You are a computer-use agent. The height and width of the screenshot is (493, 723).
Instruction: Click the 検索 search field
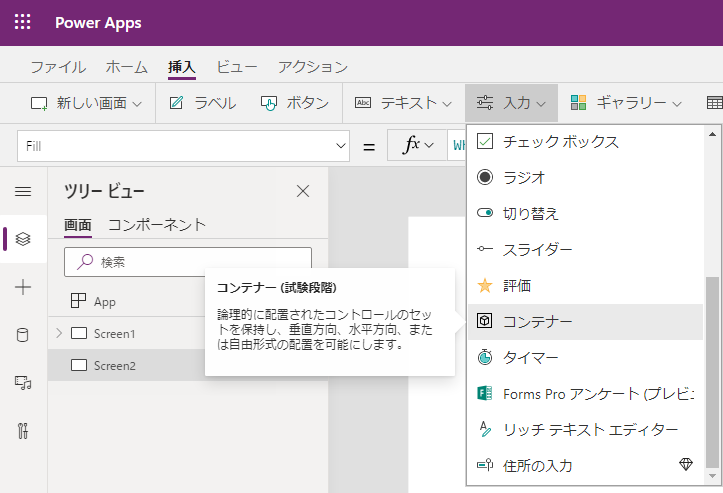click(x=188, y=262)
